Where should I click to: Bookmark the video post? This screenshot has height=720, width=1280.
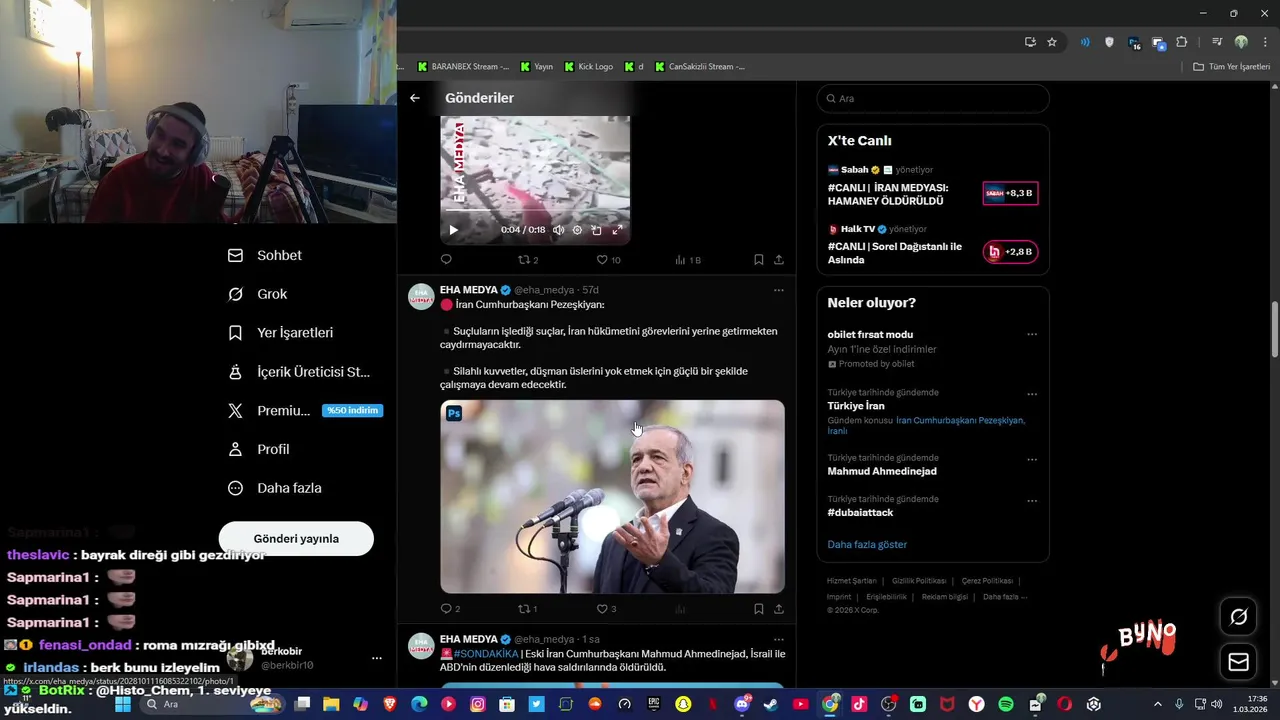[759, 260]
